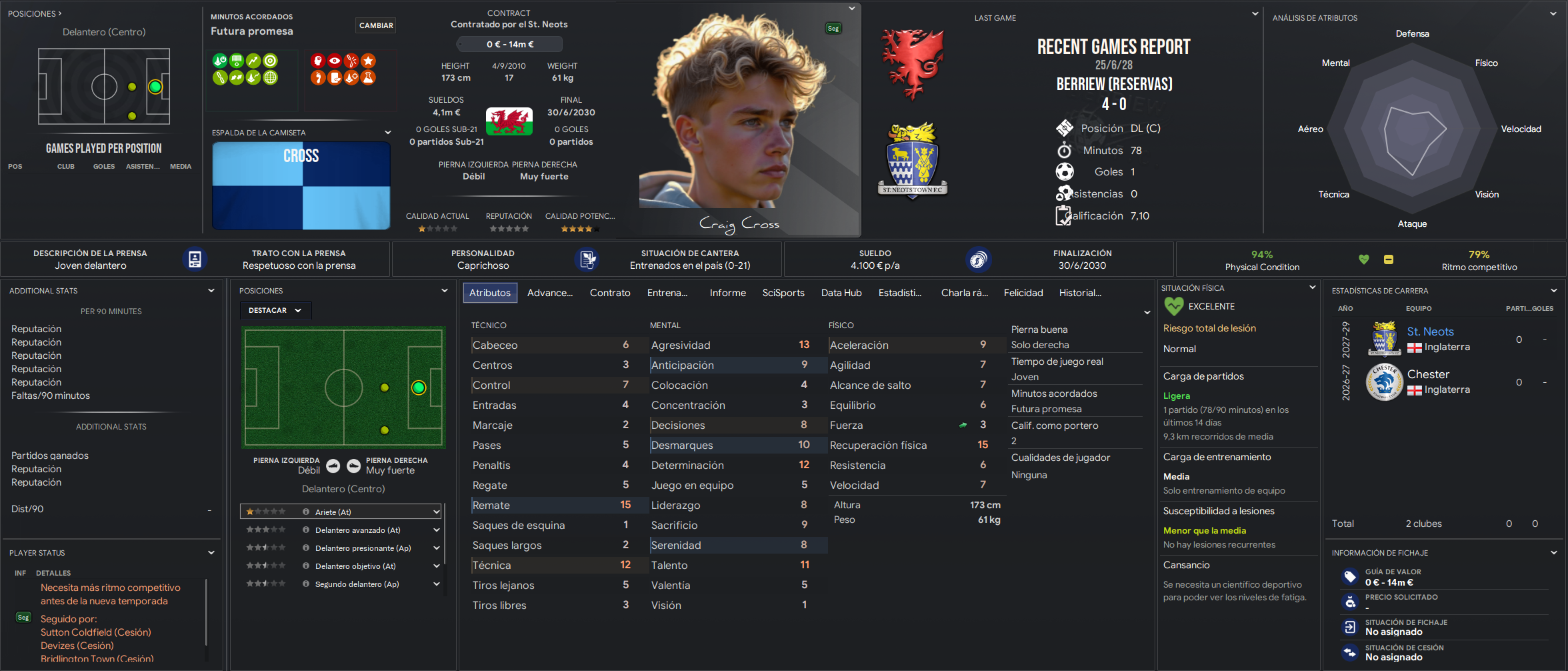The width and height of the screenshot is (1568, 671).
Task: Click the red eye trait icon
Action: pyautogui.click(x=335, y=61)
